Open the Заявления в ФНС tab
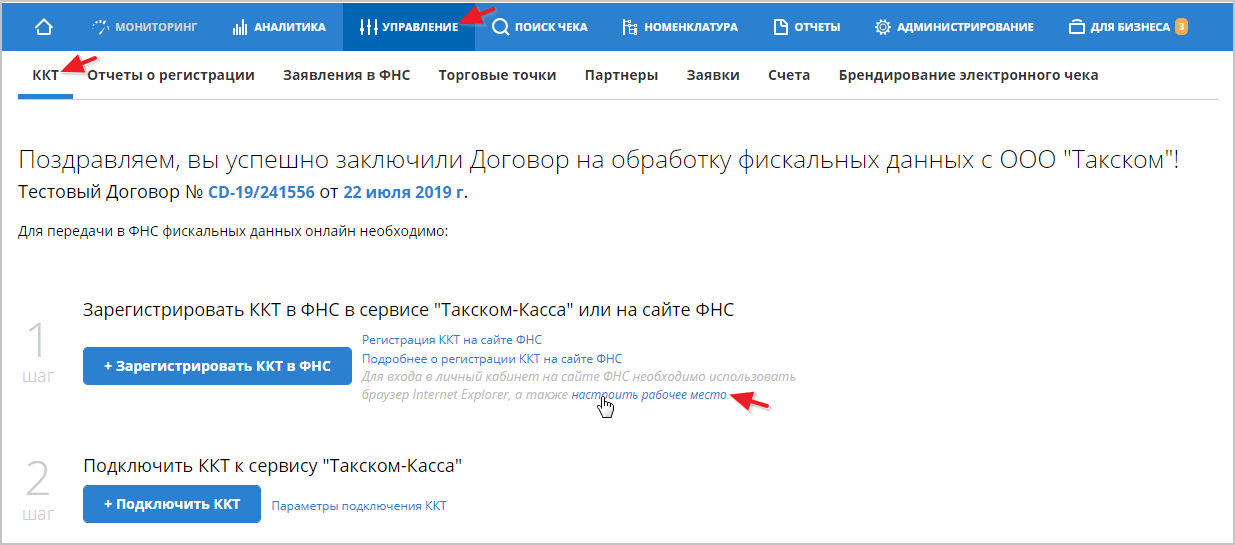 [x=346, y=75]
